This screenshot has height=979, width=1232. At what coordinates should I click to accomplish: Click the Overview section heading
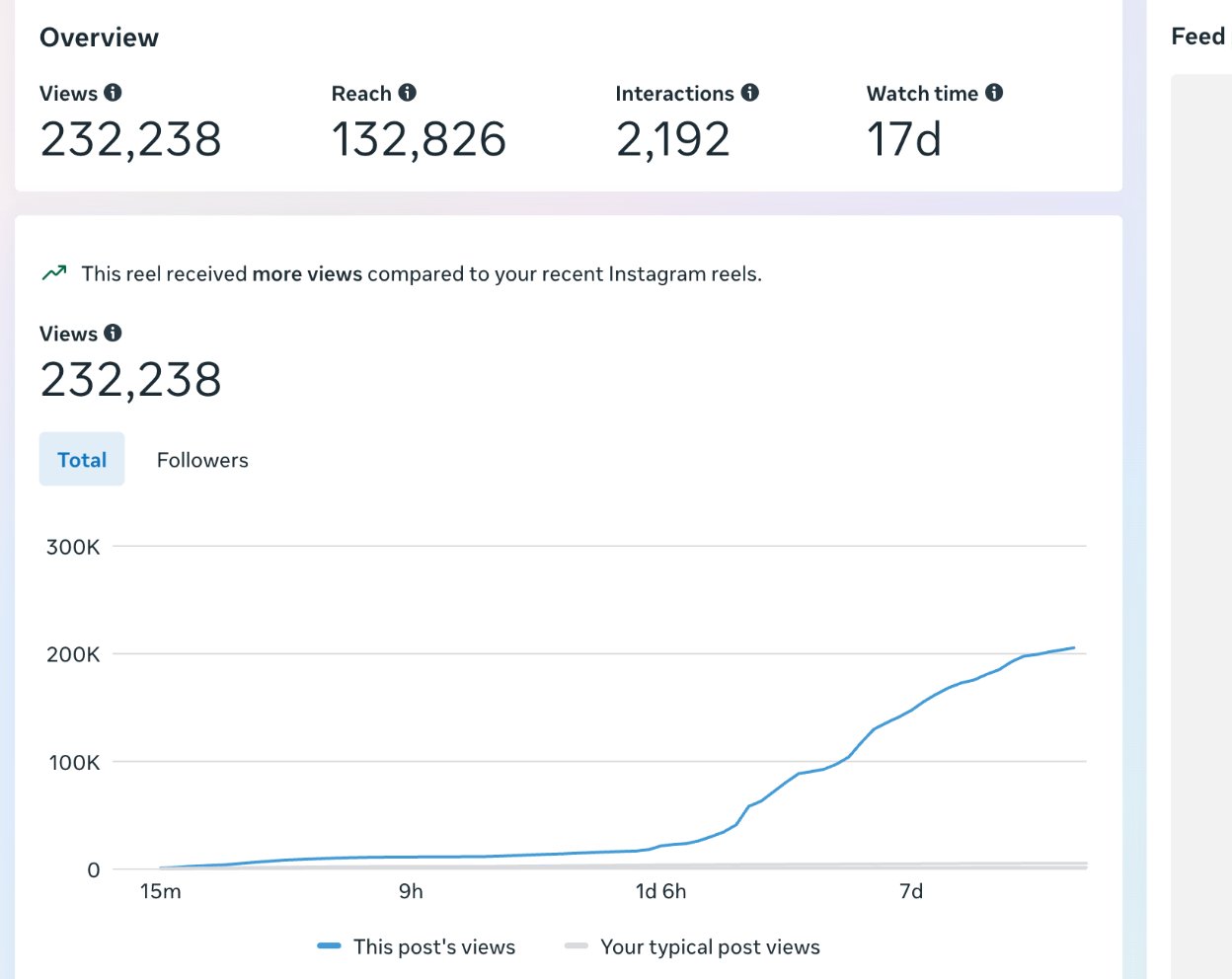[x=99, y=38]
